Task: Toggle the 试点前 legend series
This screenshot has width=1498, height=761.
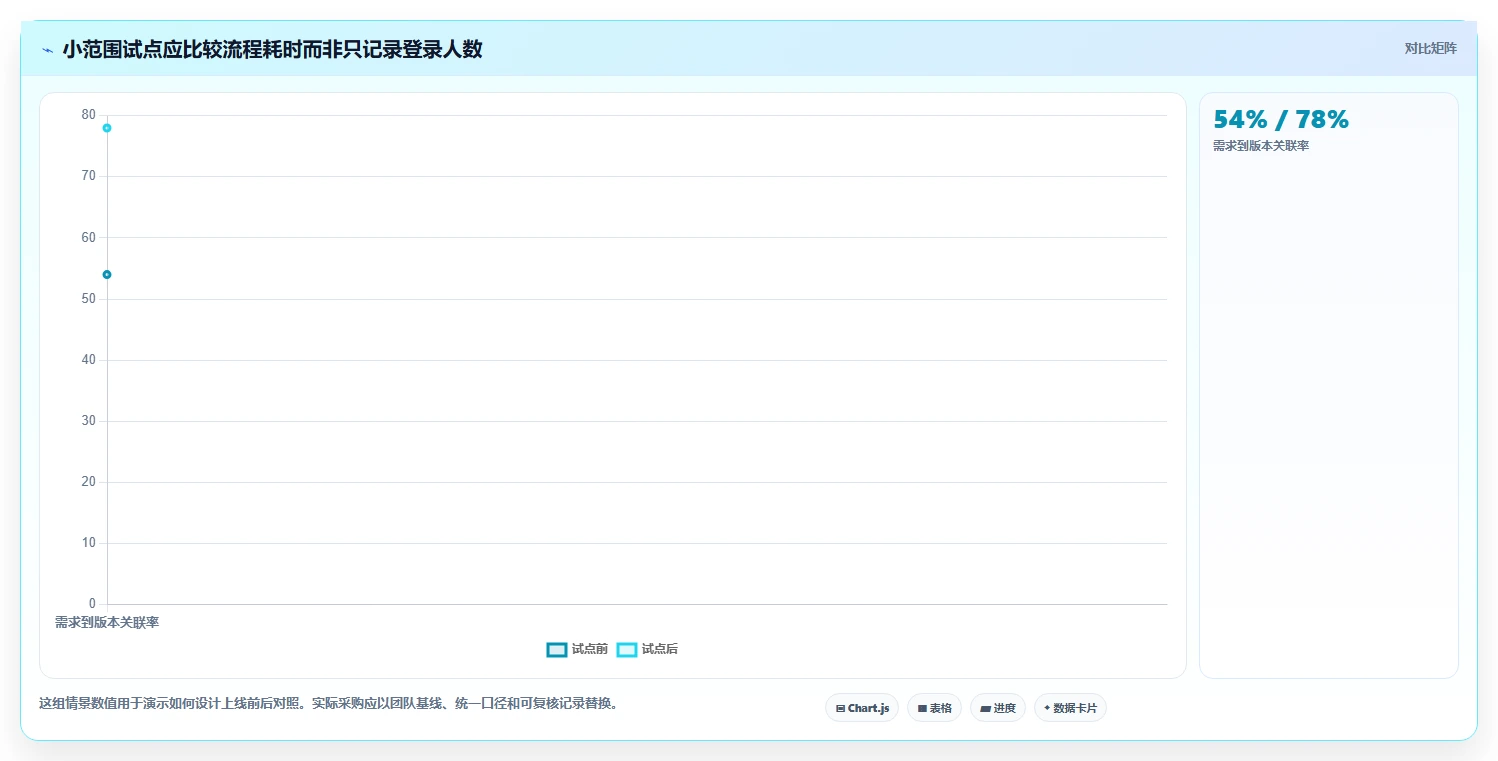Action: point(577,649)
